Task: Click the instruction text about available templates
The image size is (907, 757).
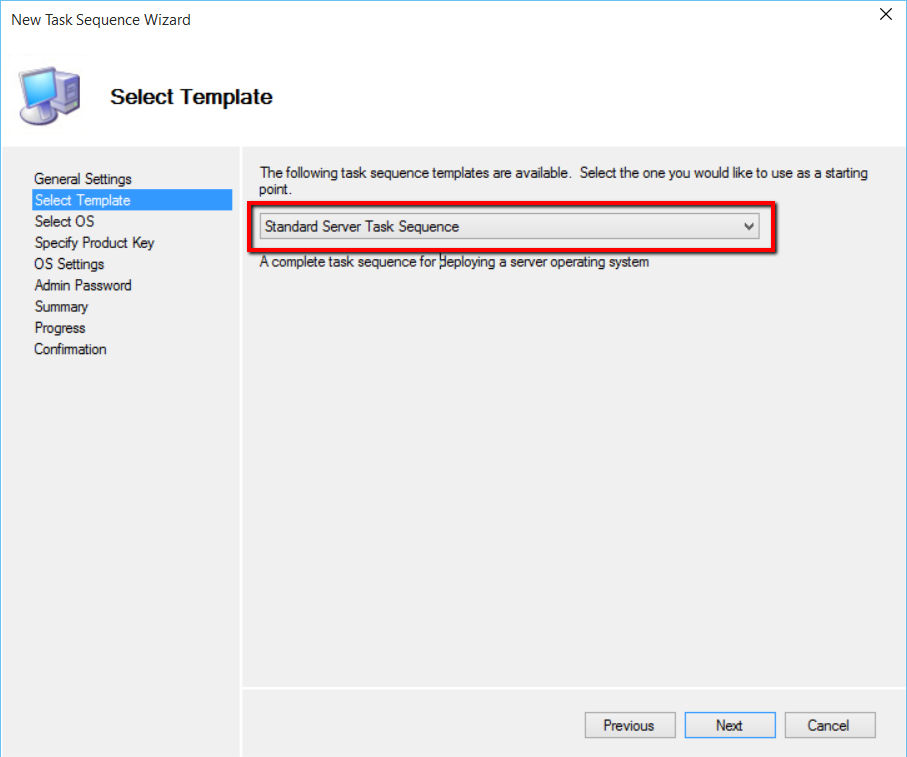Action: pyautogui.click(x=563, y=180)
